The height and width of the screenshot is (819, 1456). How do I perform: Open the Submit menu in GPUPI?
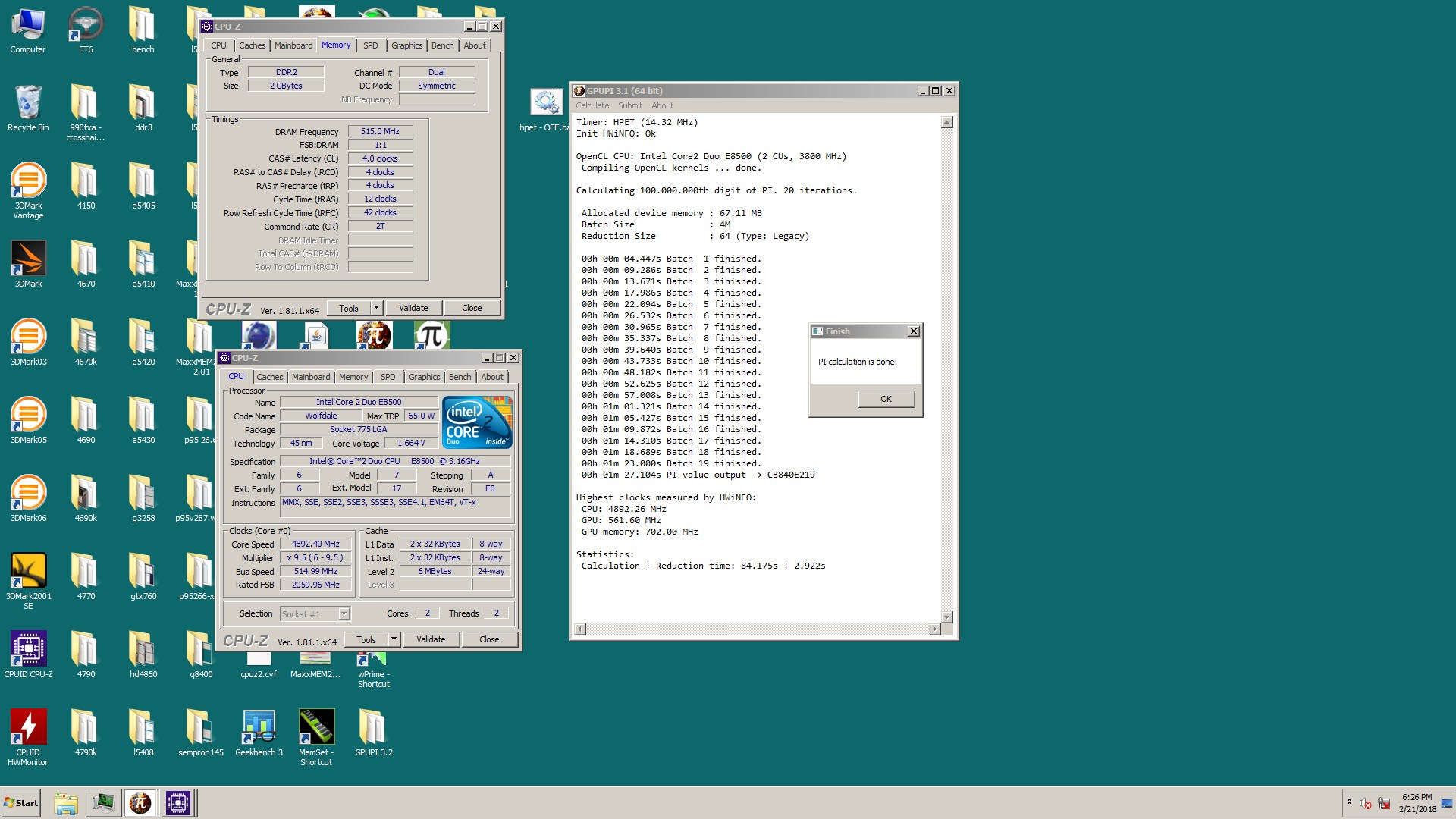tap(630, 105)
